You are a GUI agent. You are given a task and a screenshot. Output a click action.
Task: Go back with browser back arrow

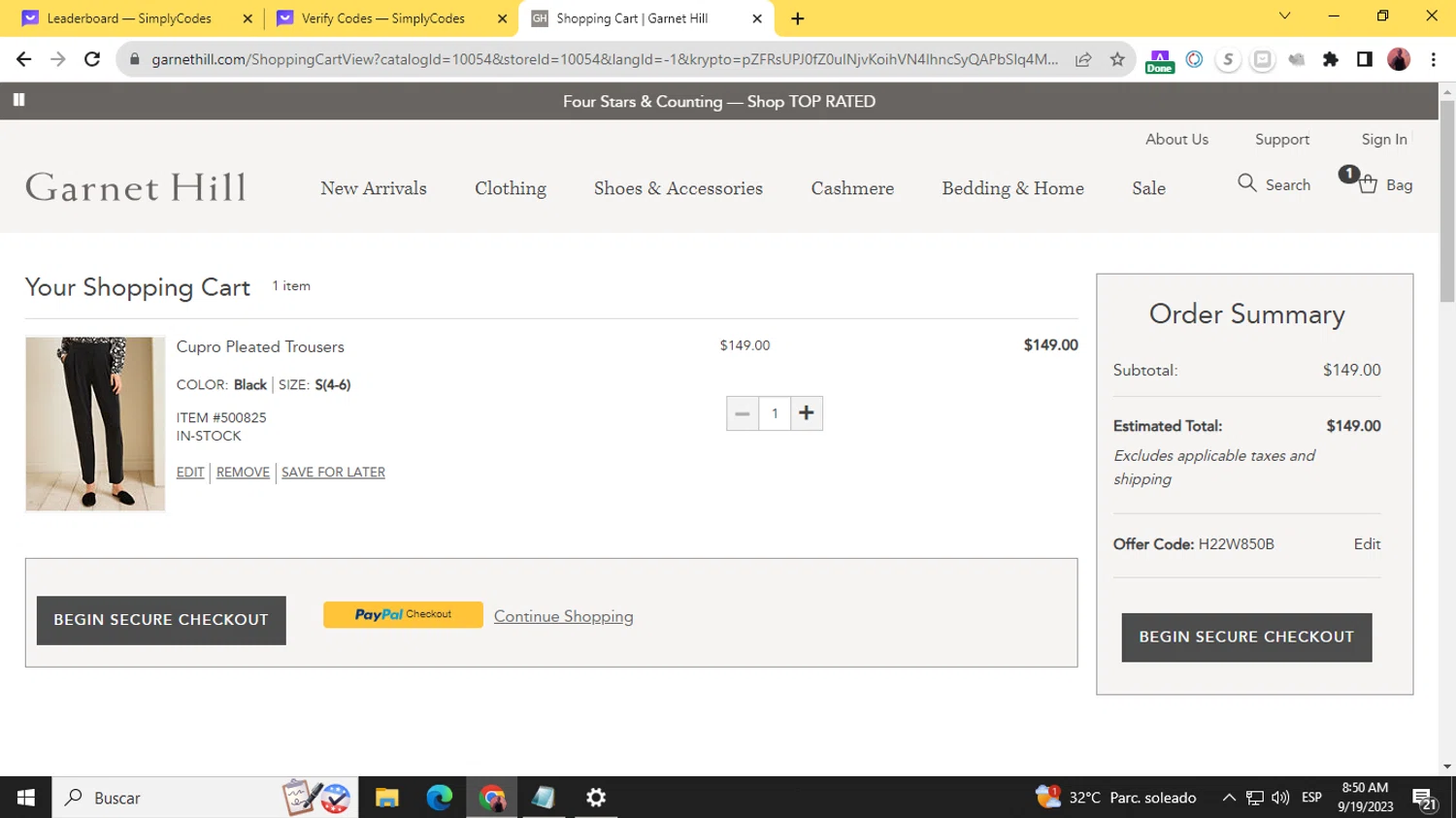(24, 59)
